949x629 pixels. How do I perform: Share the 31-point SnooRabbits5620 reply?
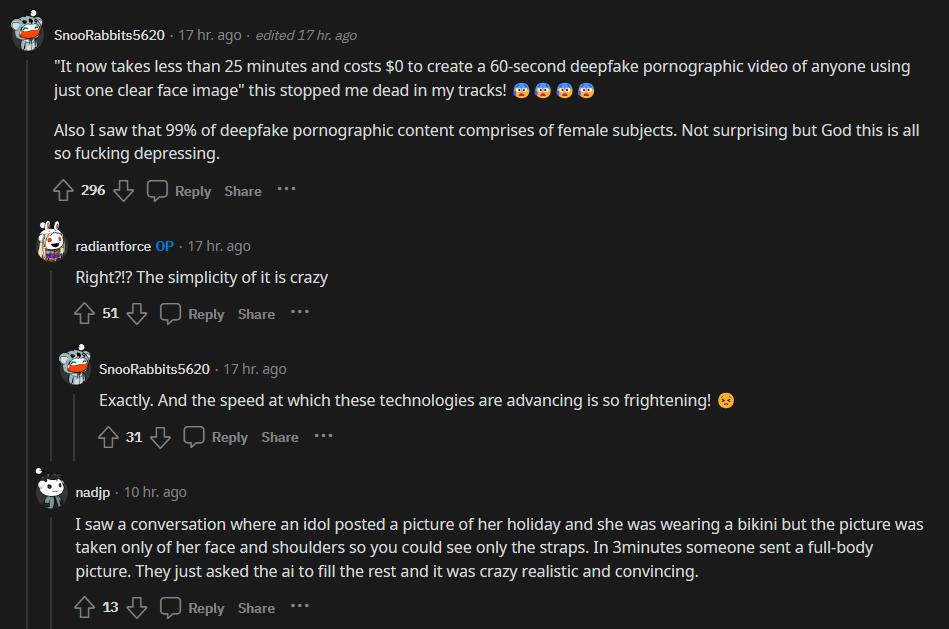tap(280, 437)
